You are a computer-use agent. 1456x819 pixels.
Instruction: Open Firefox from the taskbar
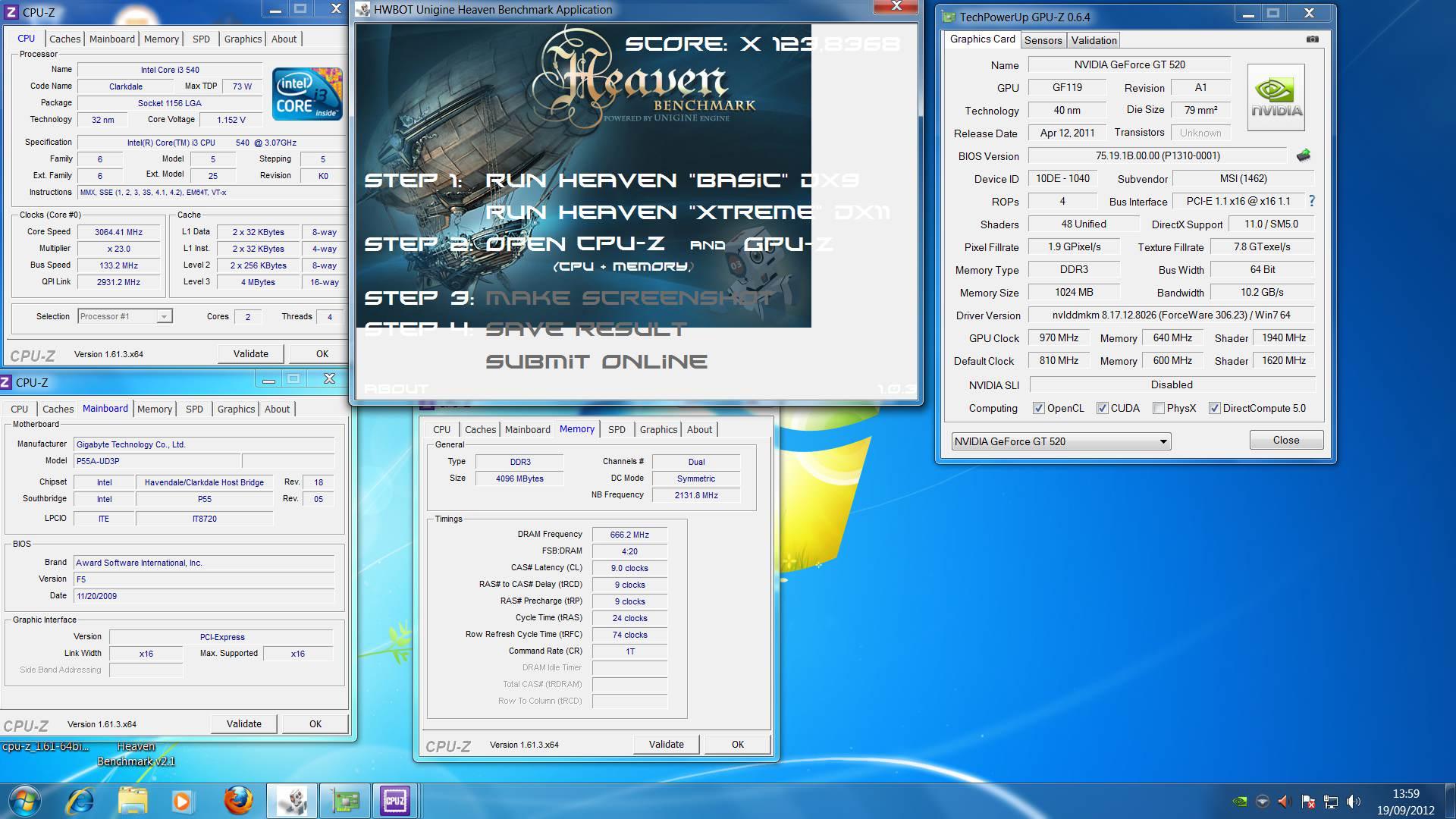(237, 801)
